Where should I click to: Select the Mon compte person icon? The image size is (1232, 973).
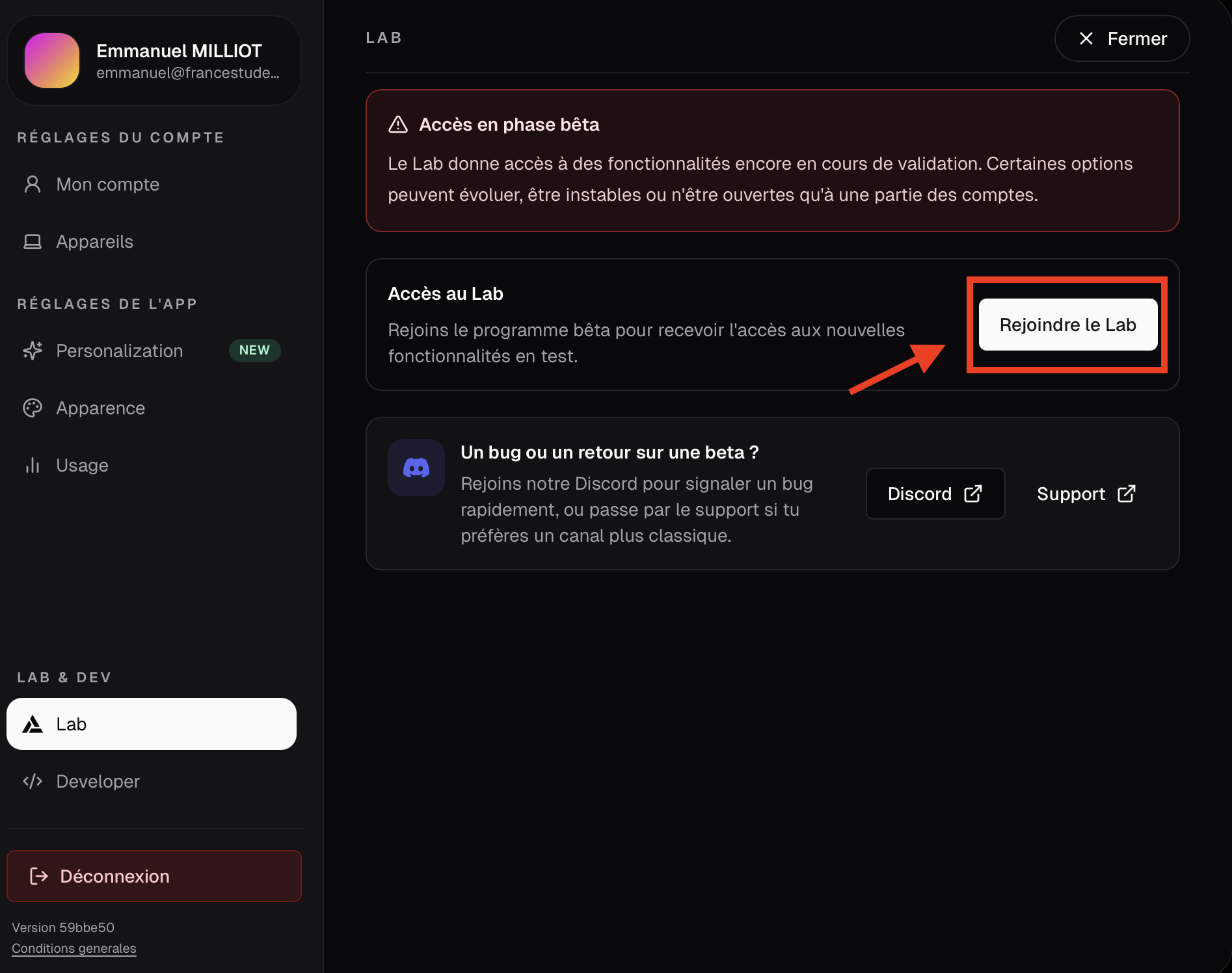coord(32,184)
